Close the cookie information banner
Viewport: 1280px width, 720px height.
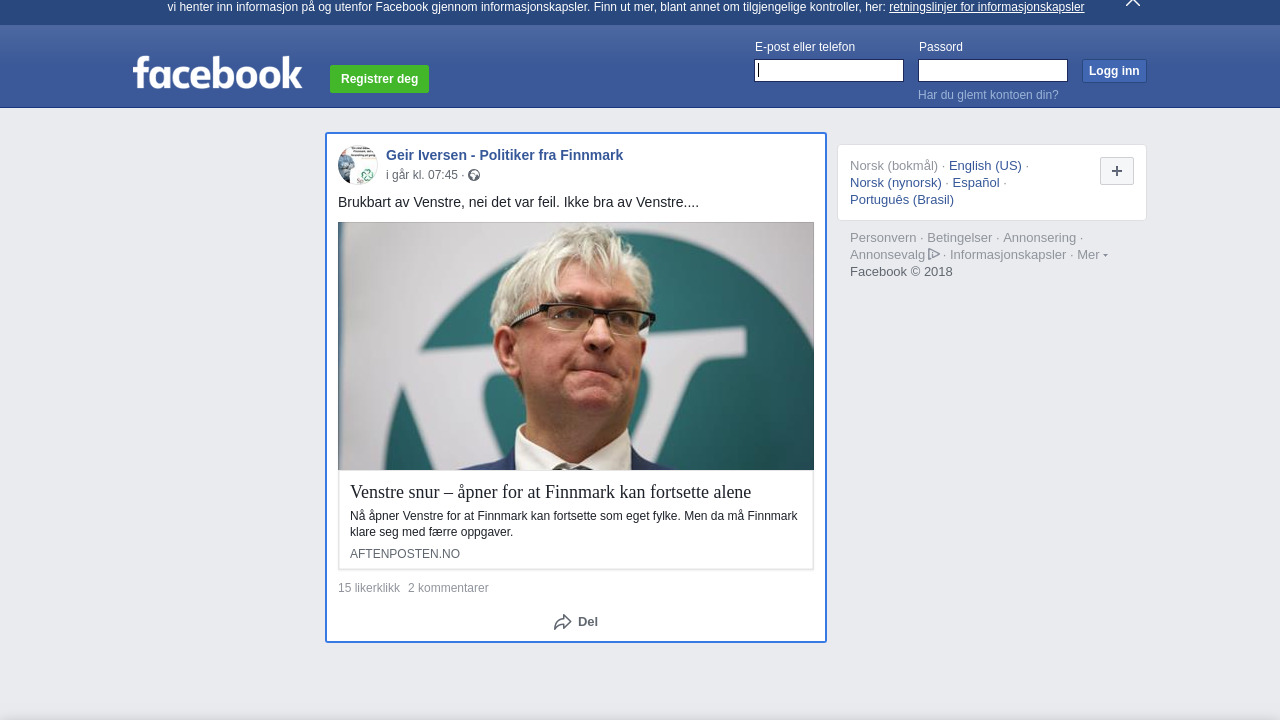coord(1132,3)
